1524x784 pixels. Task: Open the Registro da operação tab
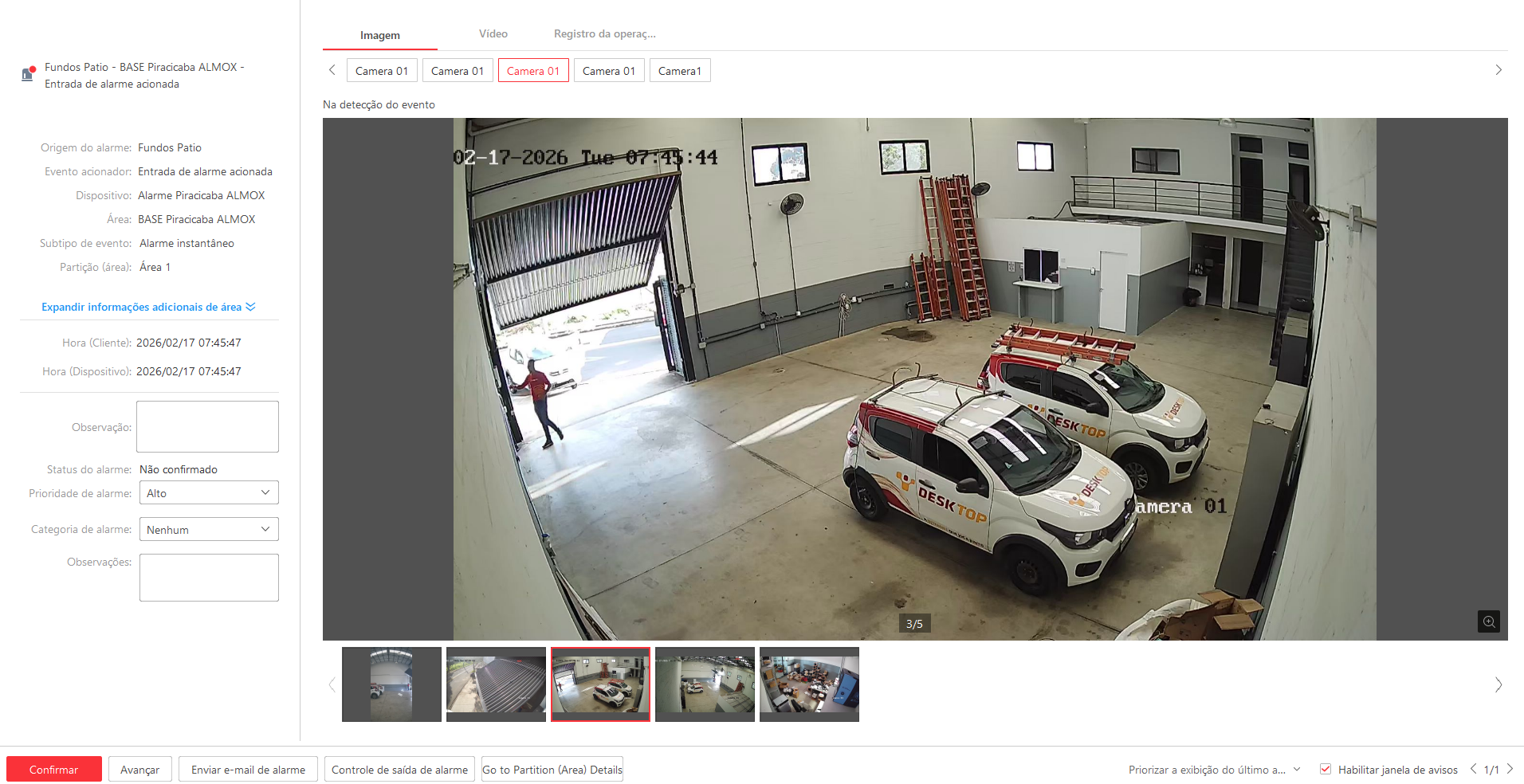[604, 34]
